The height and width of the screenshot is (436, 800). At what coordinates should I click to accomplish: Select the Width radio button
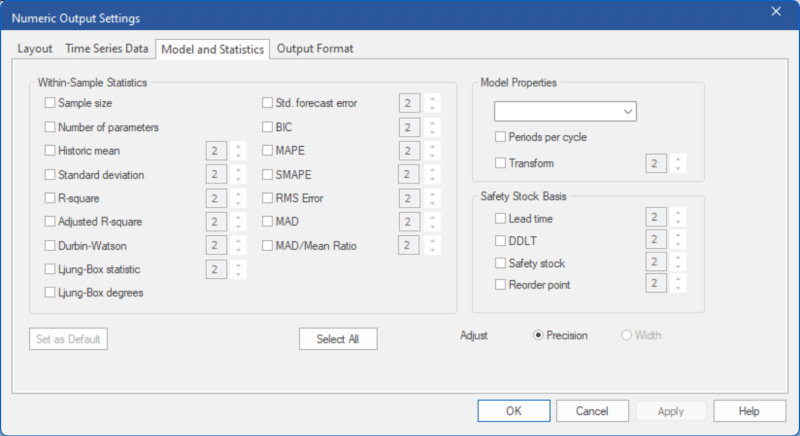(626, 335)
